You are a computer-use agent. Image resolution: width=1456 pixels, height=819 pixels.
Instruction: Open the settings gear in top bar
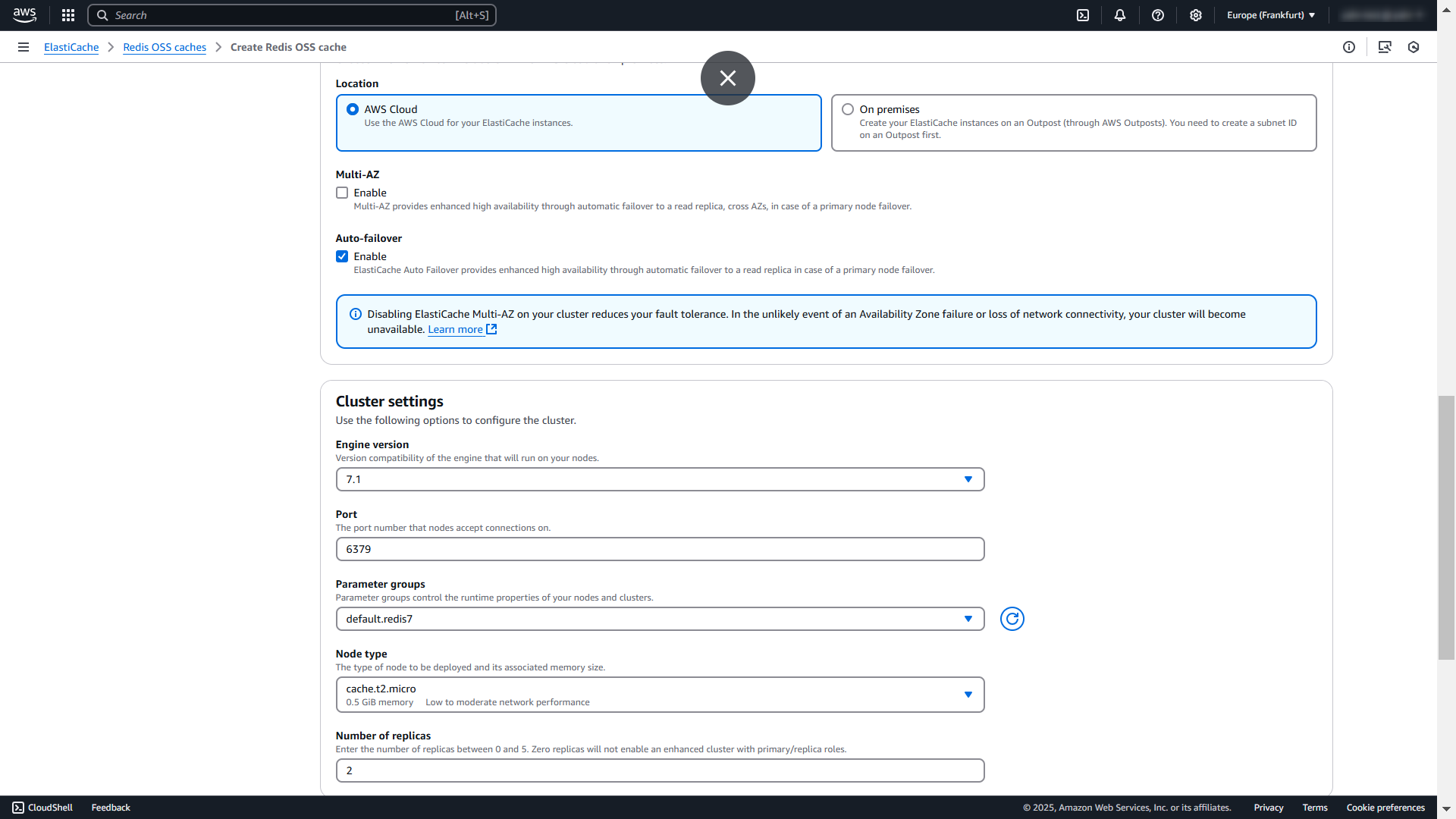1196,15
